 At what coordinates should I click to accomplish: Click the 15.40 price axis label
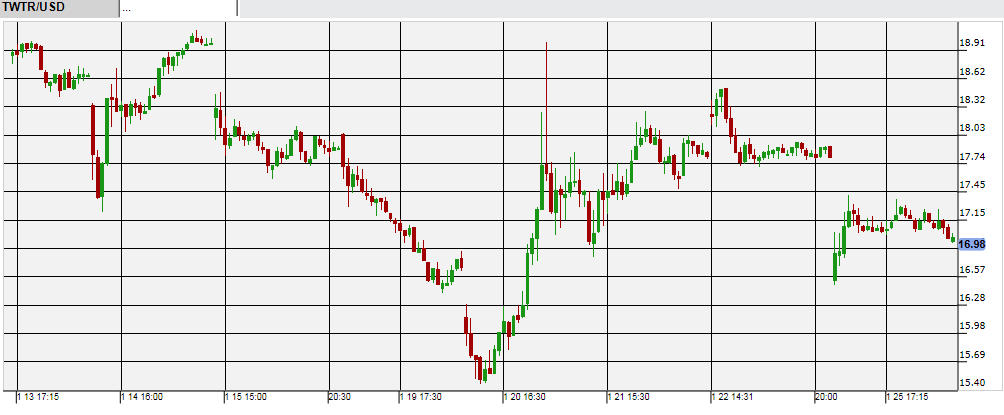click(973, 383)
